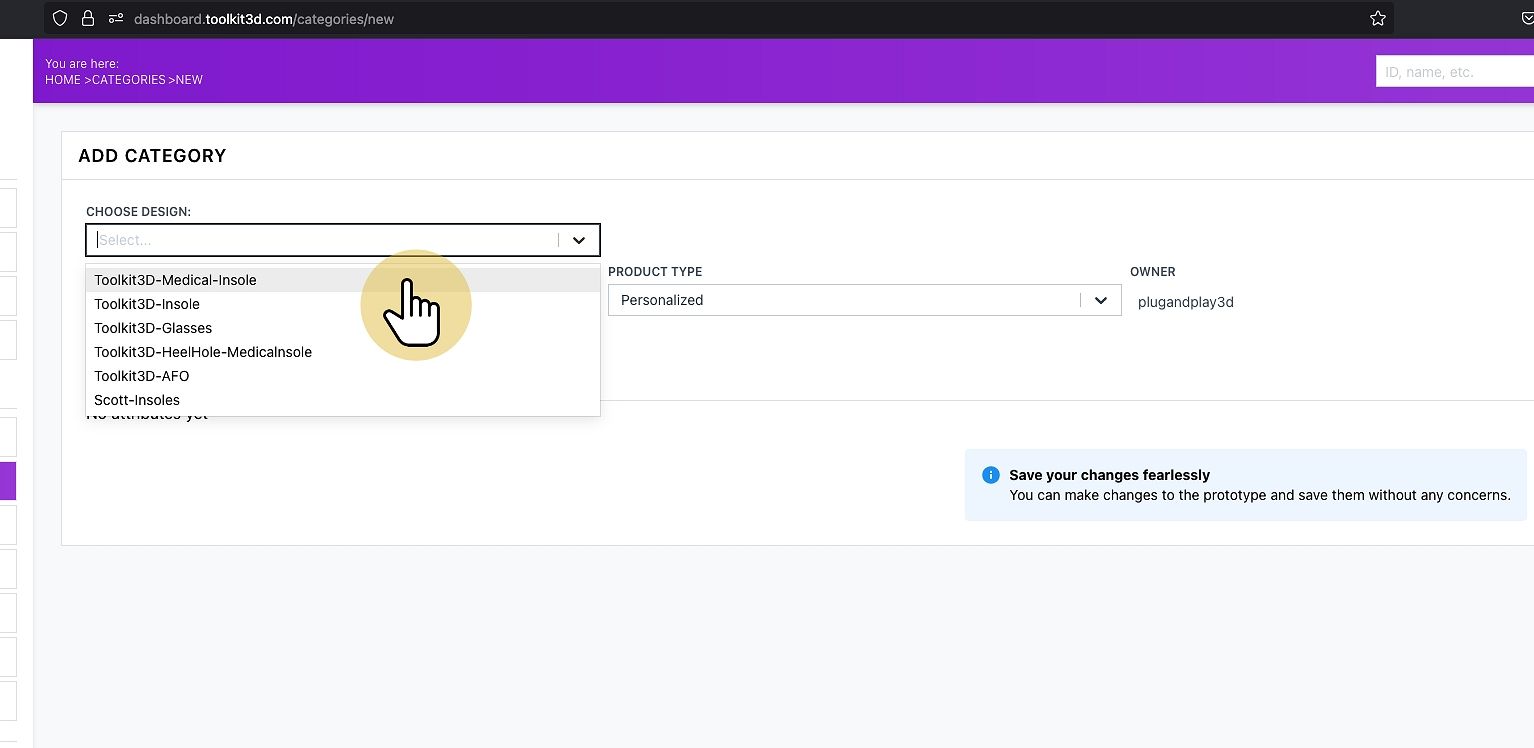Choose Toolkit3D-Glasses from the list

pos(342,328)
